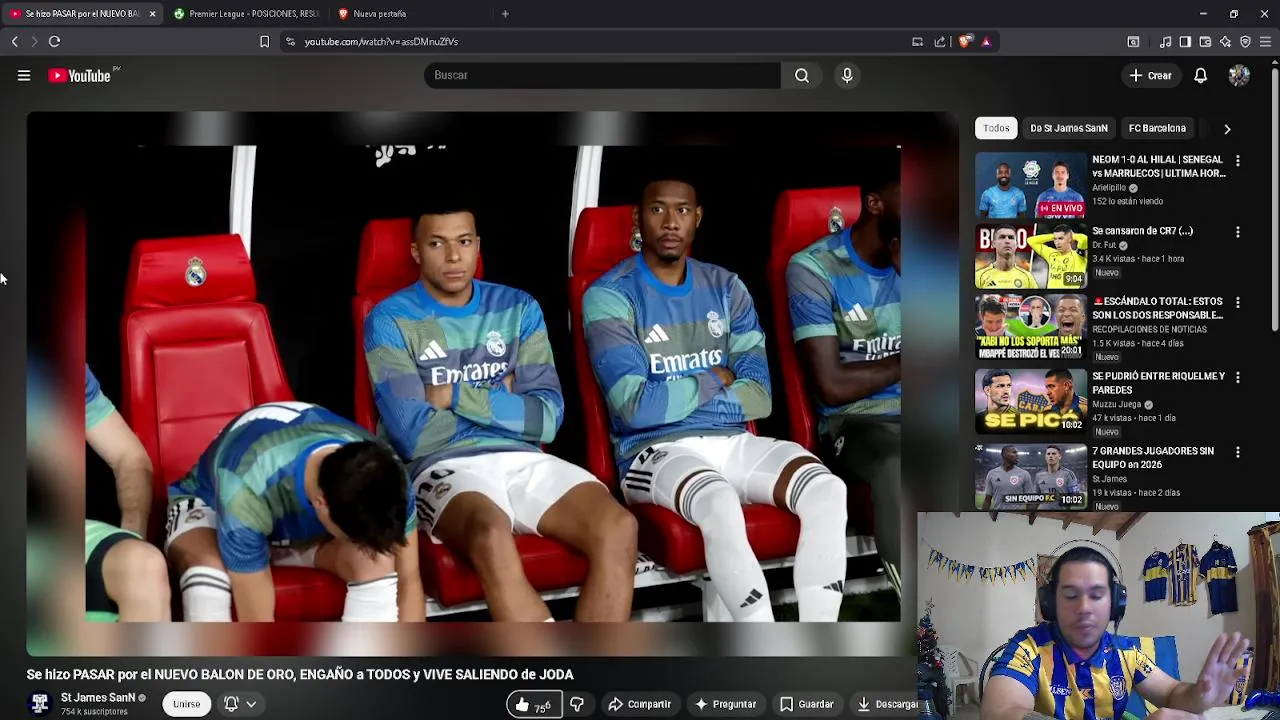1280x720 pixels.
Task: Click the video player area
Action: (x=492, y=384)
